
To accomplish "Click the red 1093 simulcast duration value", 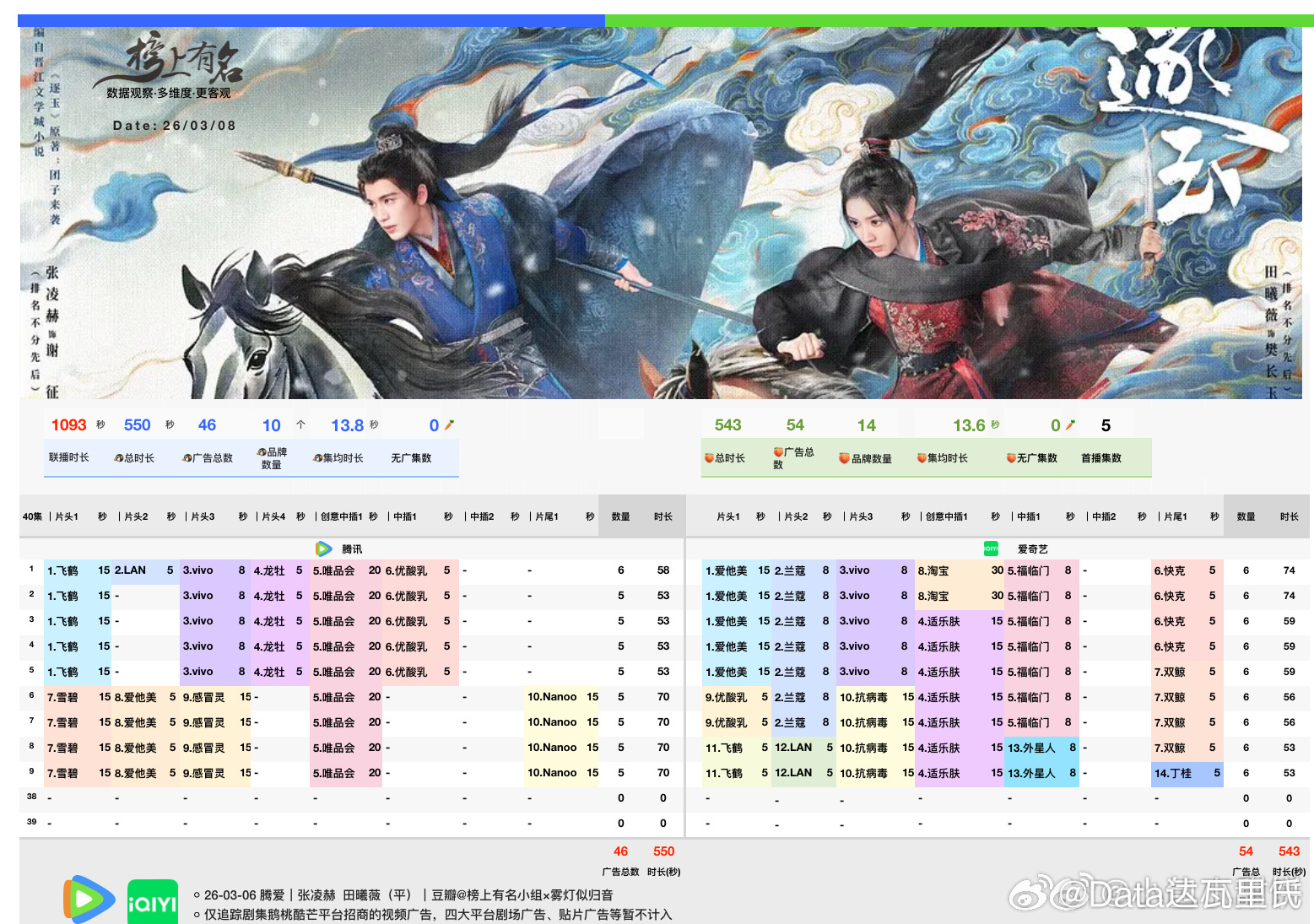I will pos(69,425).
